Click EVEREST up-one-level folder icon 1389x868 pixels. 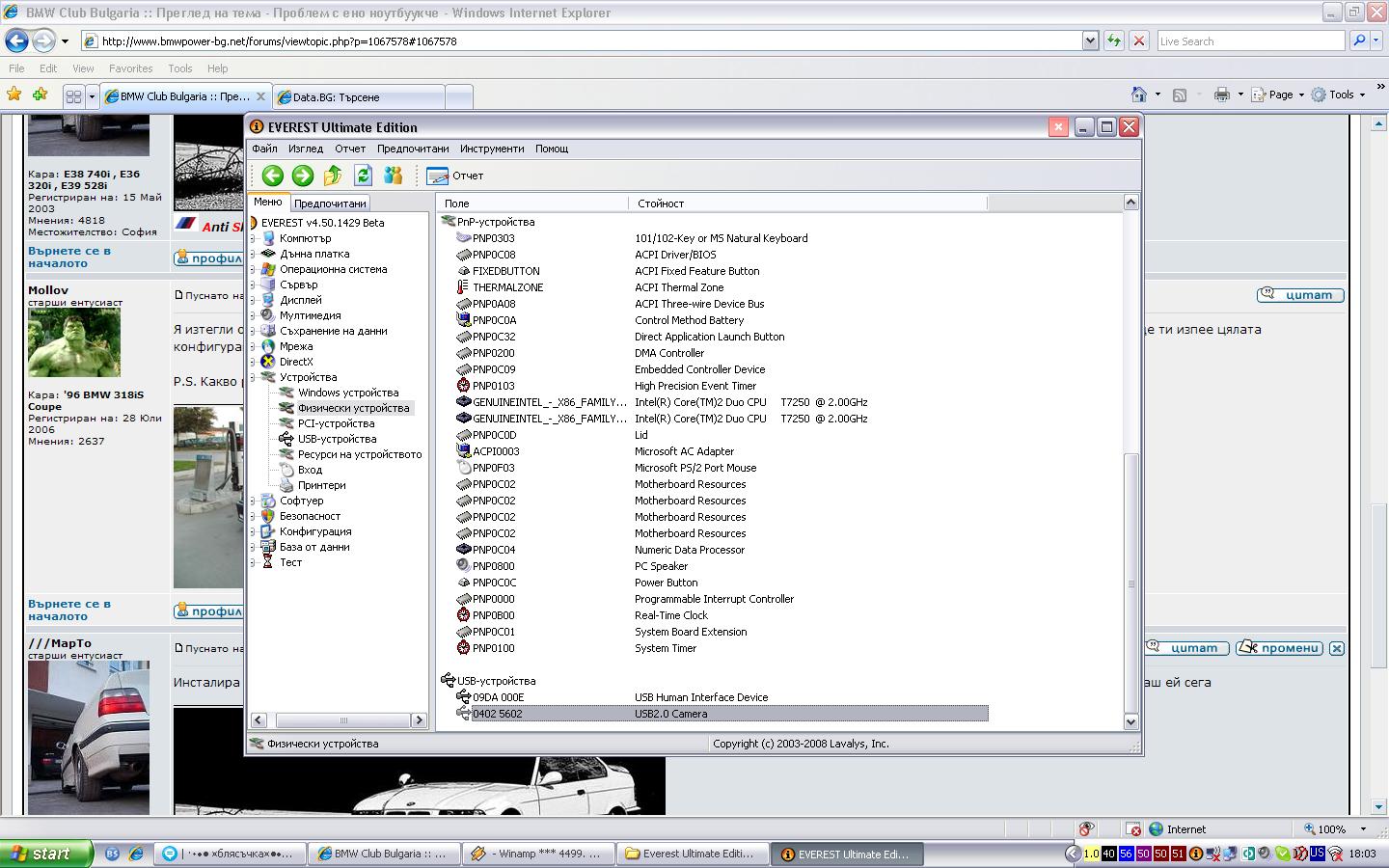coord(333,175)
